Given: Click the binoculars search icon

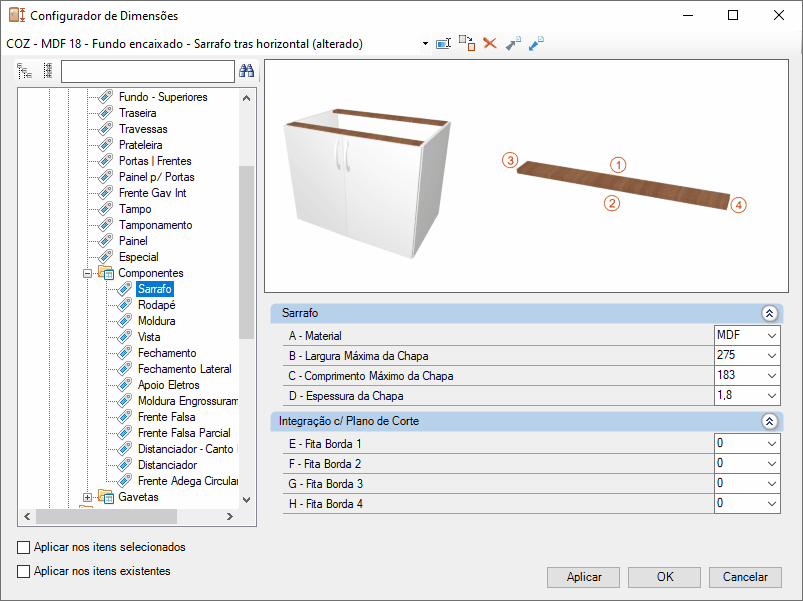Looking at the screenshot, I should pos(247,71).
